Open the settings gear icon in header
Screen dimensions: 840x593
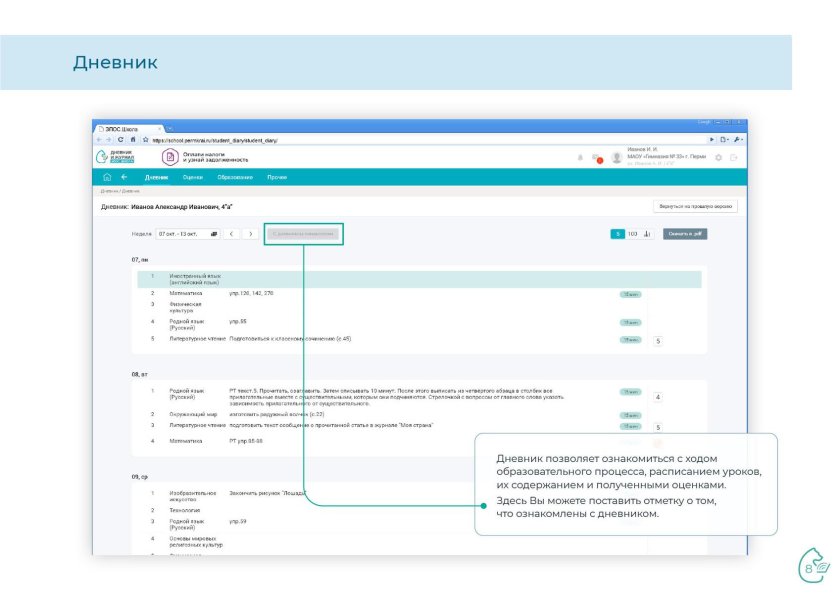click(718, 158)
